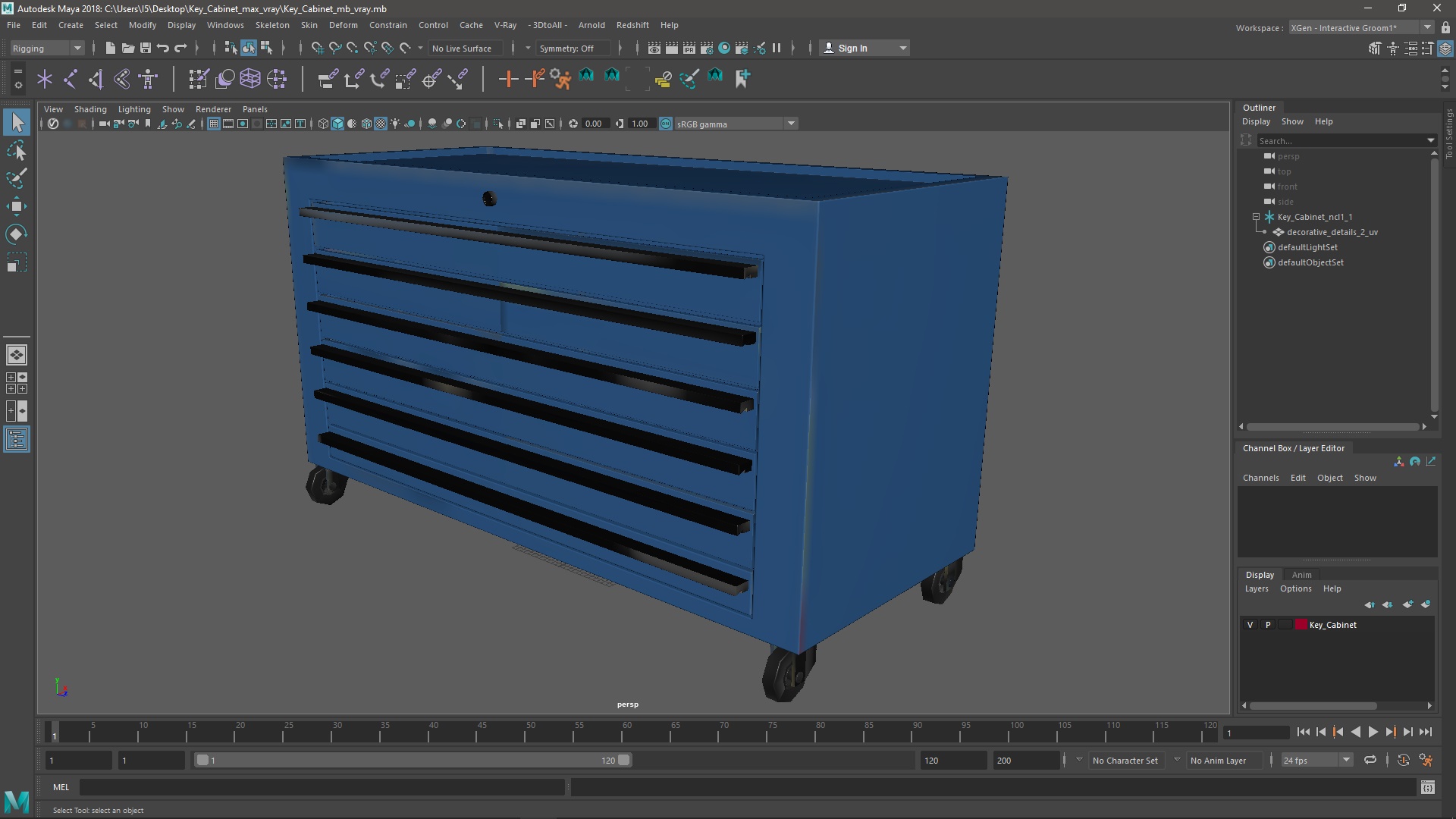The height and width of the screenshot is (819, 1456).
Task: Click the Sign In button
Action: [852, 48]
